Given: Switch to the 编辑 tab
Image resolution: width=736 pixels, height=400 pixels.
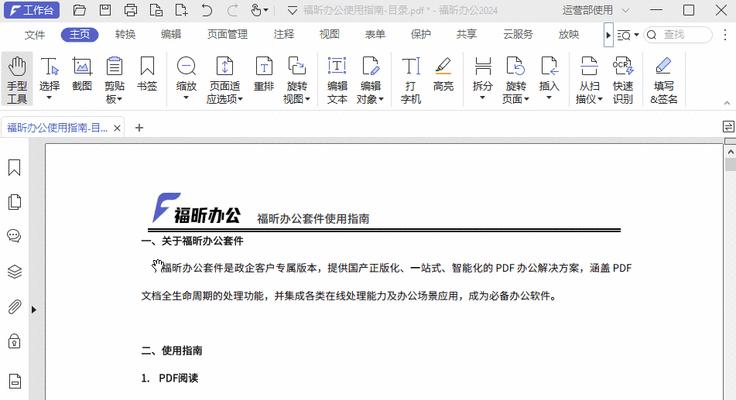Looking at the screenshot, I should click(171, 34).
